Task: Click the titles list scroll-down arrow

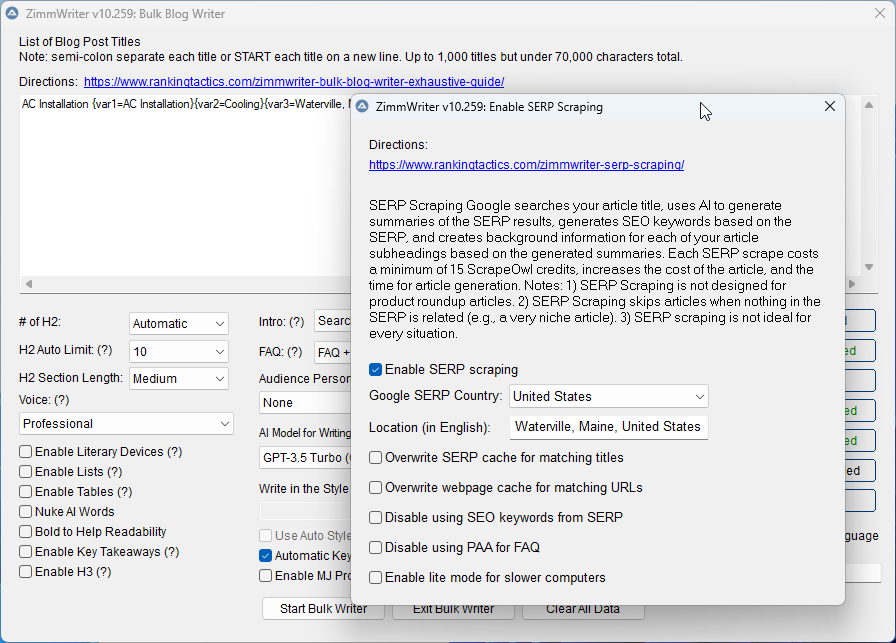Action: (869, 267)
